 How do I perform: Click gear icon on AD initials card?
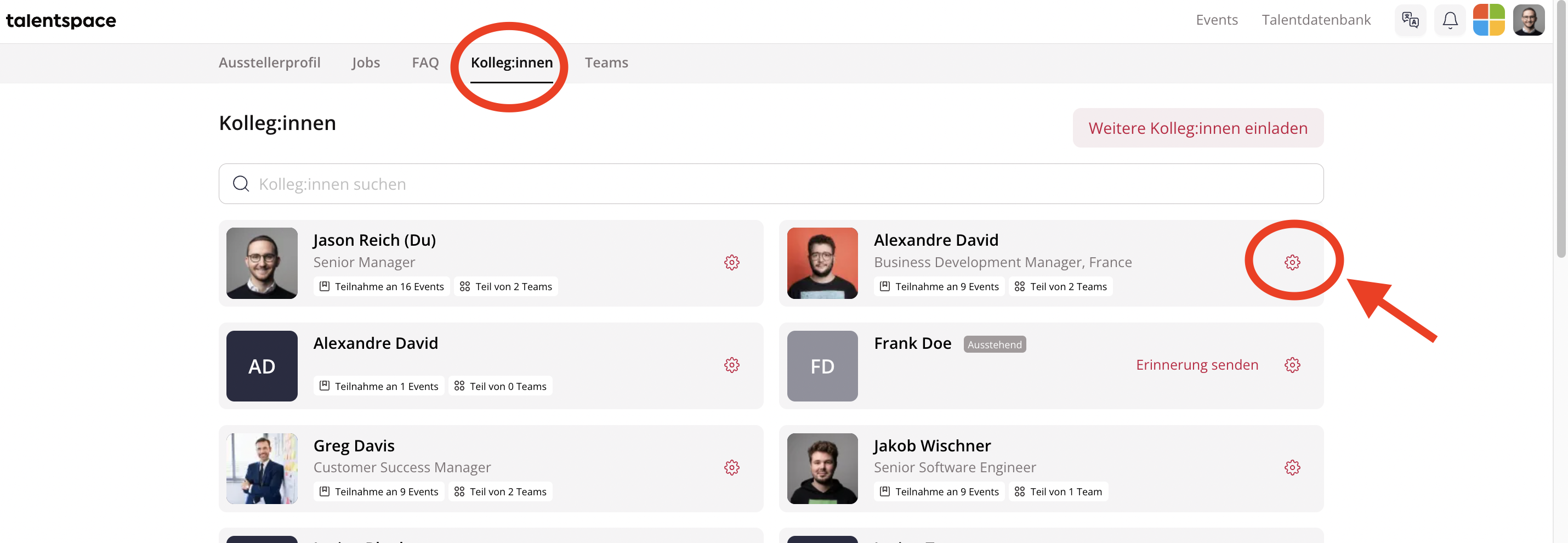[732, 365]
